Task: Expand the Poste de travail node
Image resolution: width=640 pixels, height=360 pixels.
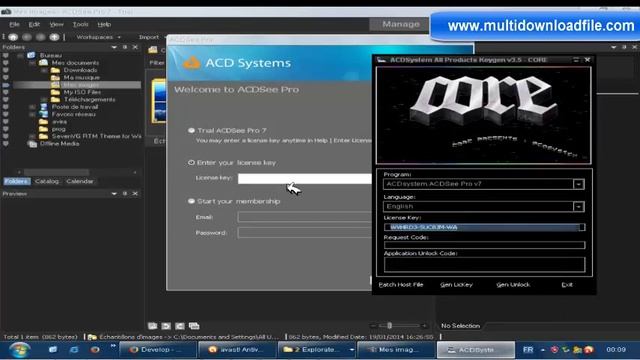Action: pos(32,107)
